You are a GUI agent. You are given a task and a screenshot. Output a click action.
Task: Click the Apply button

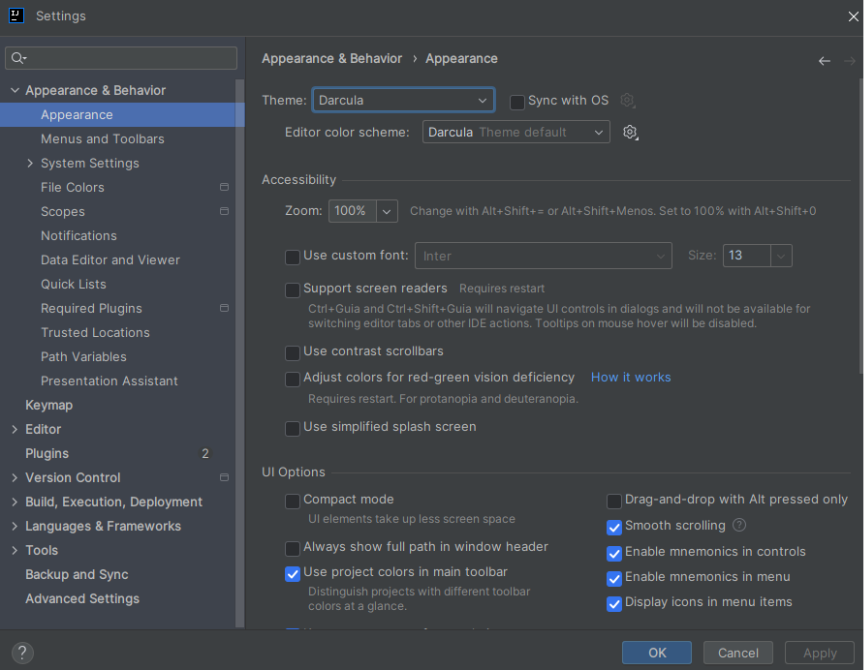coord(819,653)
